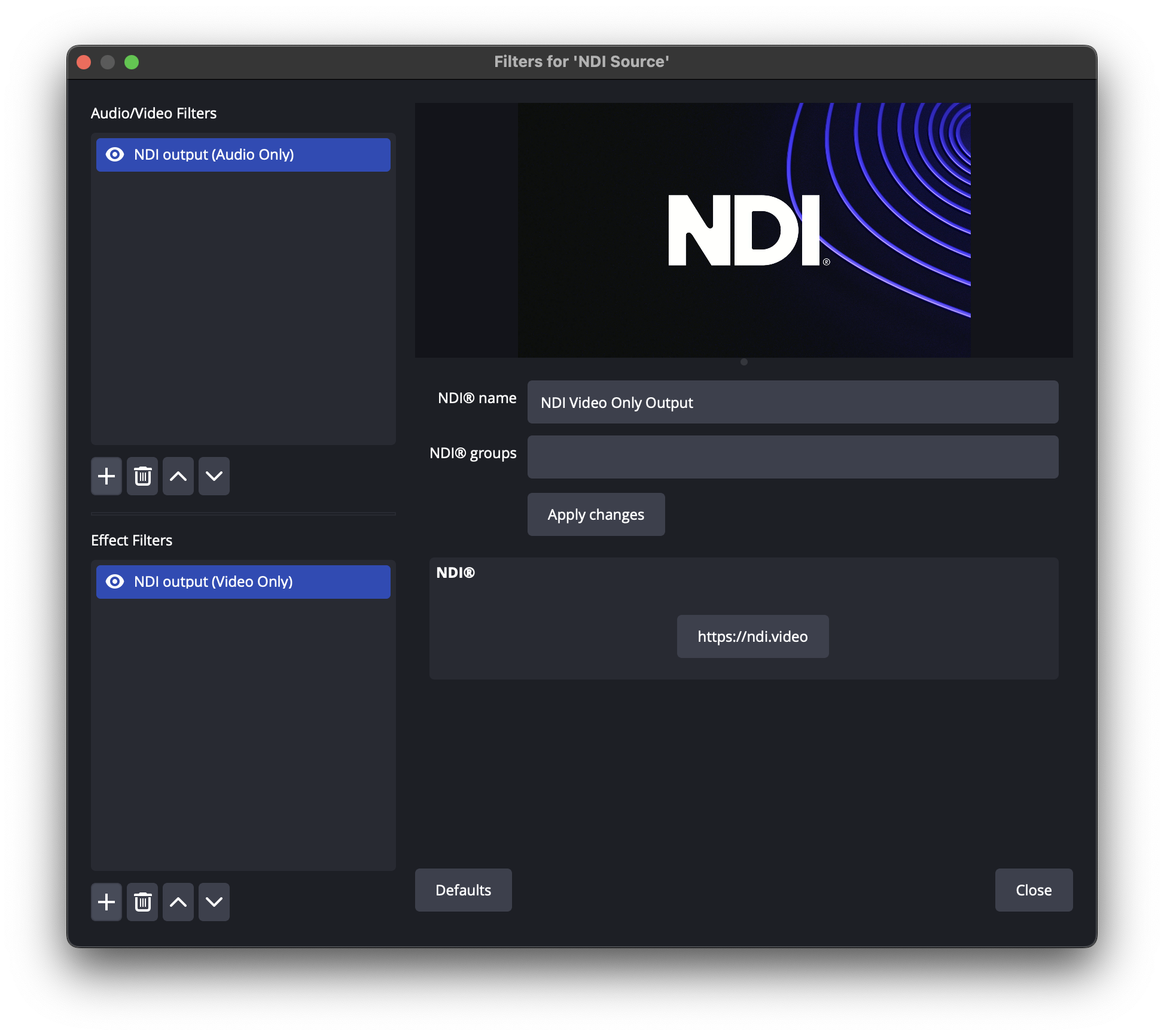Move Audio/Video filter up with arrow
The image size is (1164, 1036).
(178, 476)
